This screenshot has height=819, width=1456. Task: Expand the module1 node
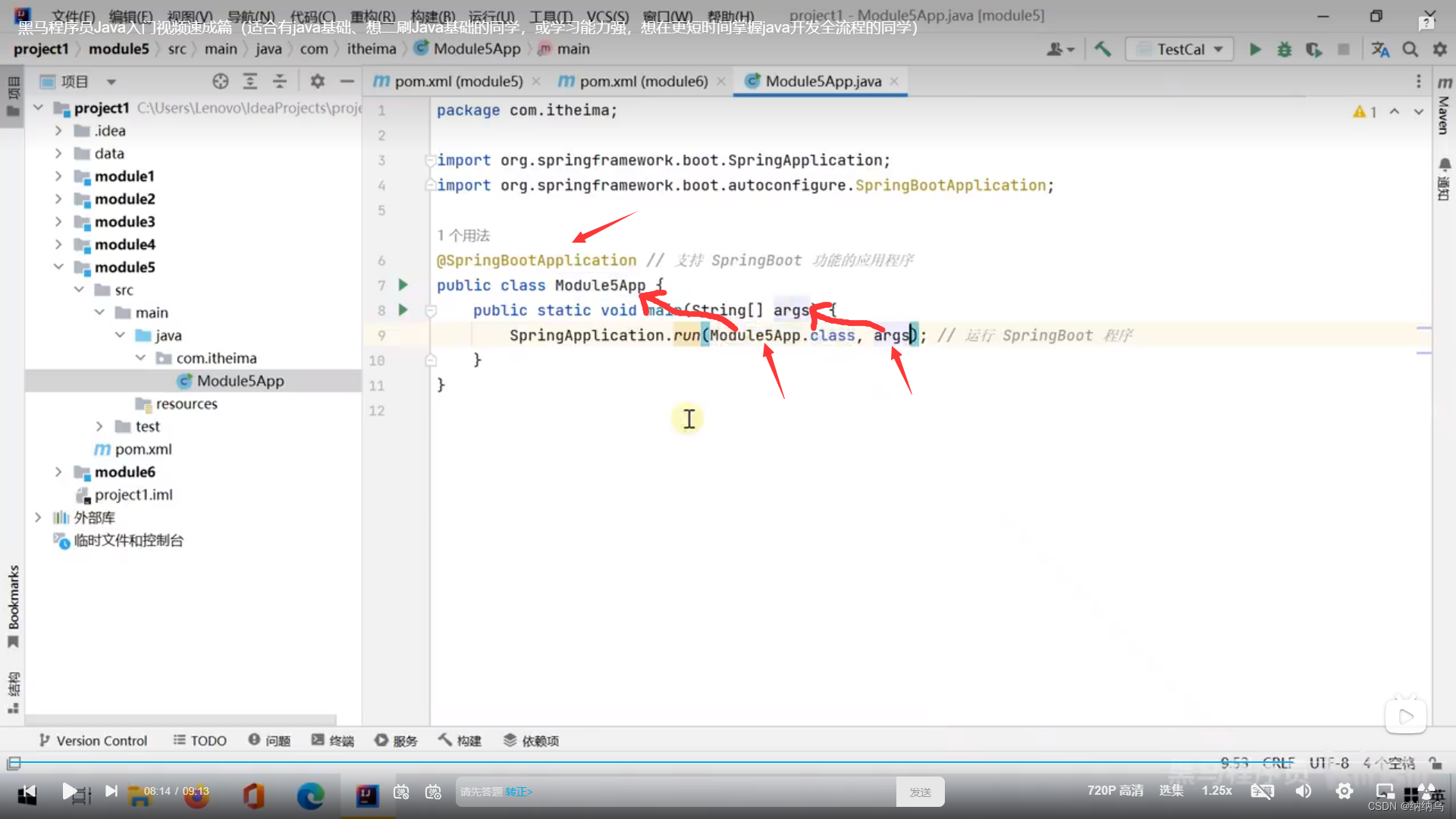58,176
